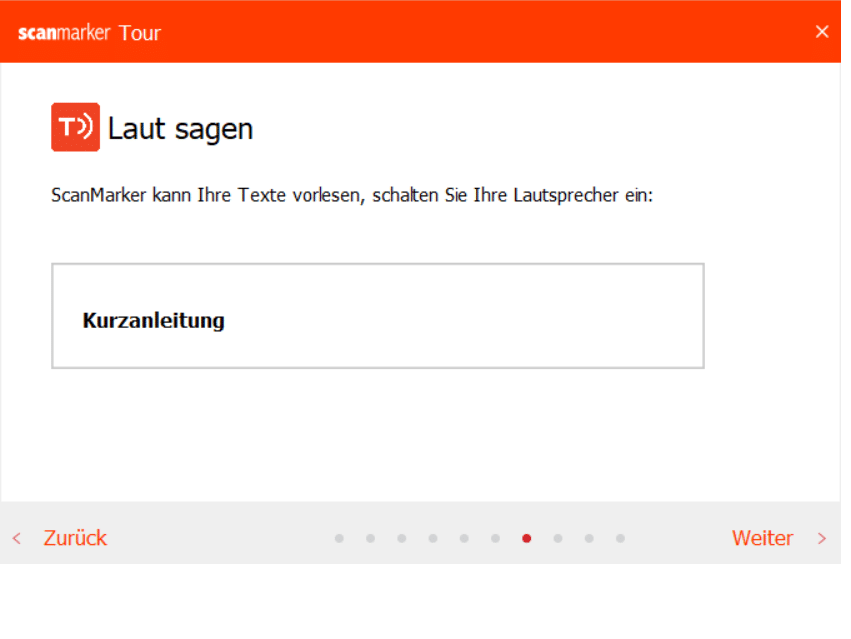The height and width of the screenshot is (639, 851).
Task: Click the scanmarker logo in the title bar
Action: pyautogui.click(x=64, y=32)
